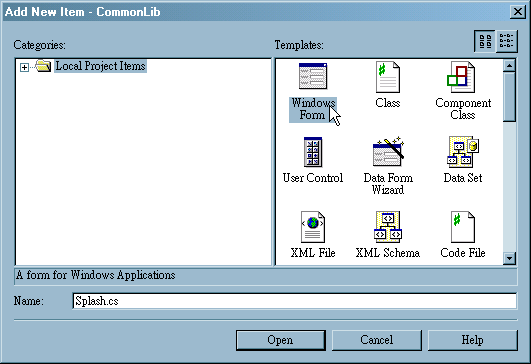Select the Class template icon
This screenshot has width=531, height=364.
coord(388,77)
